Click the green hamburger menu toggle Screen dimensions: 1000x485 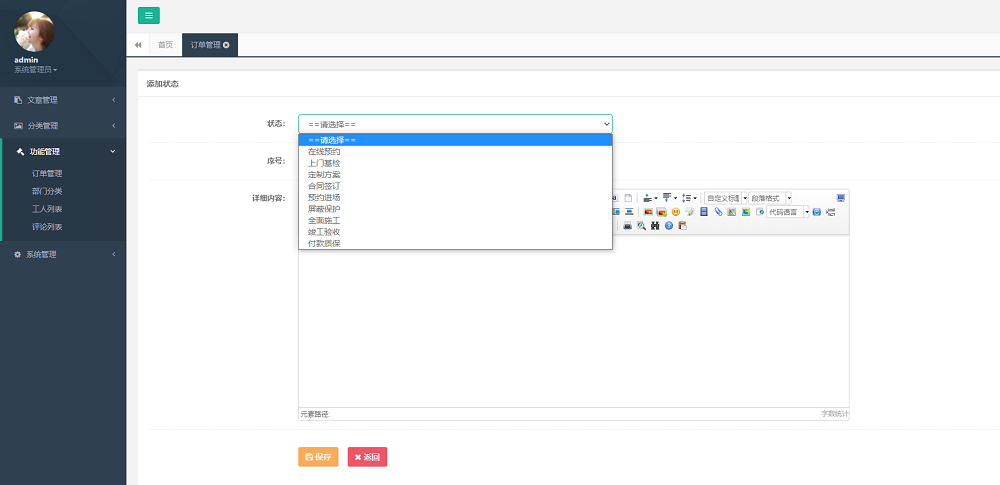pyautogui.click(x=148, y=15)
